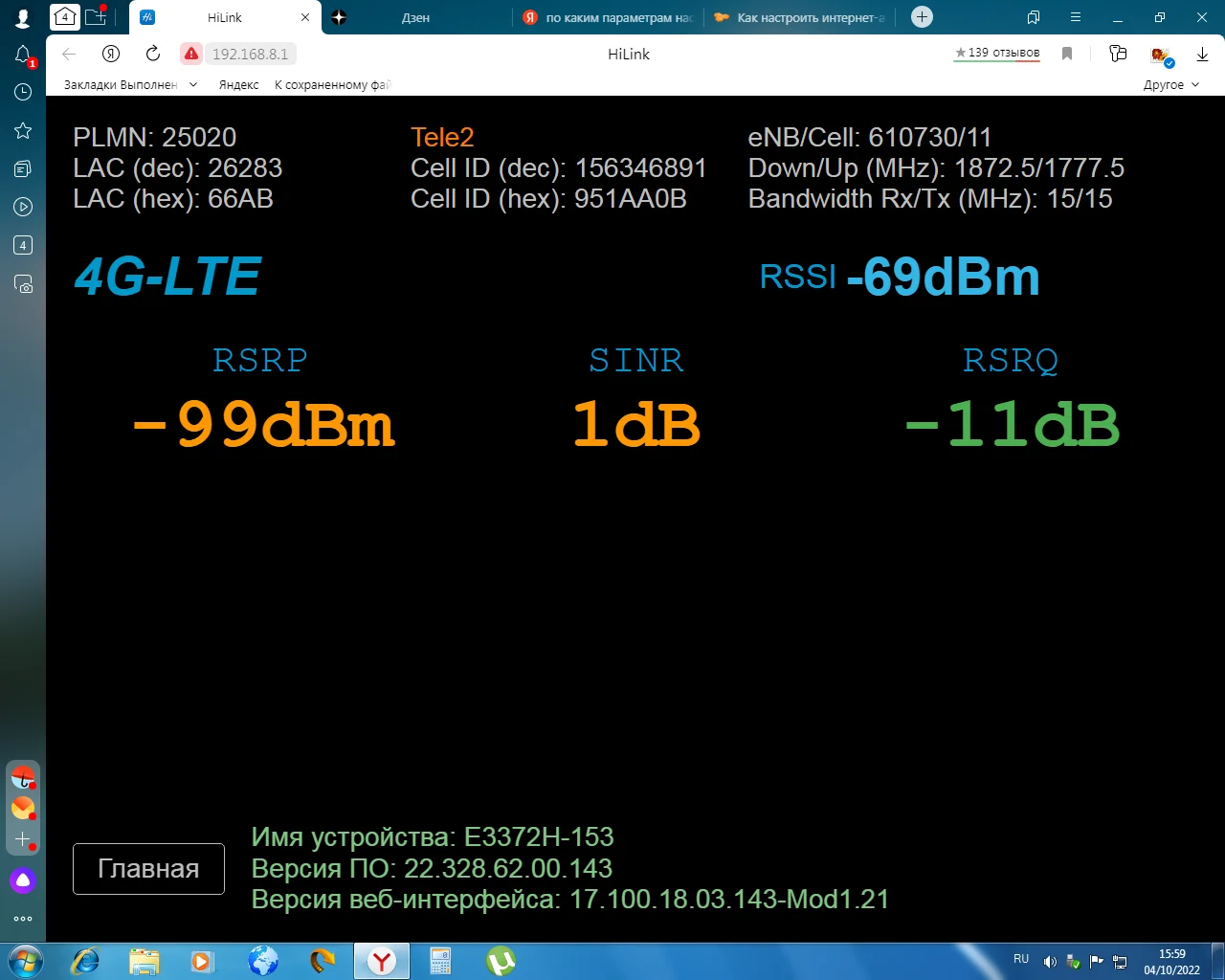1225x980 pixels.
Task: Click the "Down/Up (MHz): 1872.5/1777.5" line
Action: [x=936, y=167]
